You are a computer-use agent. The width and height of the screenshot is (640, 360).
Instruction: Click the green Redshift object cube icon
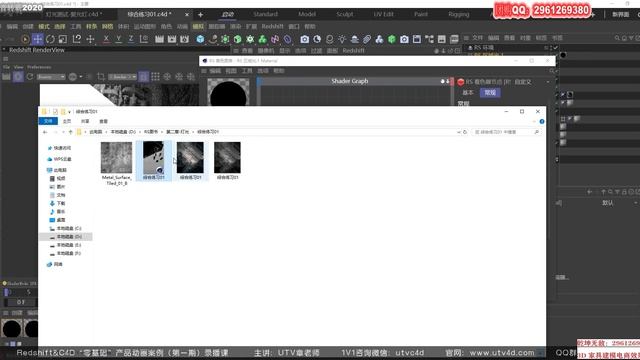coord(392,39)
